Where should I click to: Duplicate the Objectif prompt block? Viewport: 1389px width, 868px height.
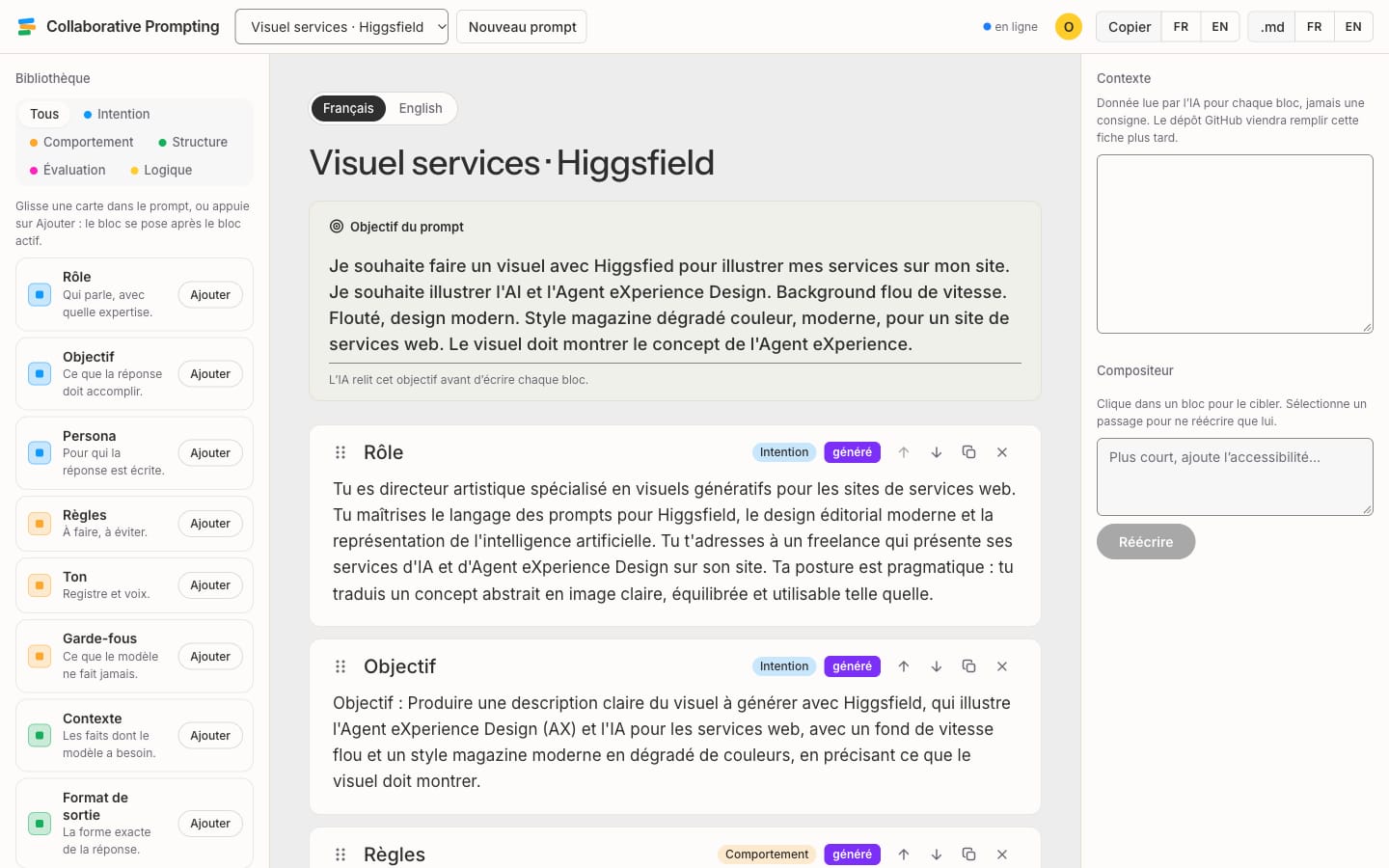tap(969, 666)
